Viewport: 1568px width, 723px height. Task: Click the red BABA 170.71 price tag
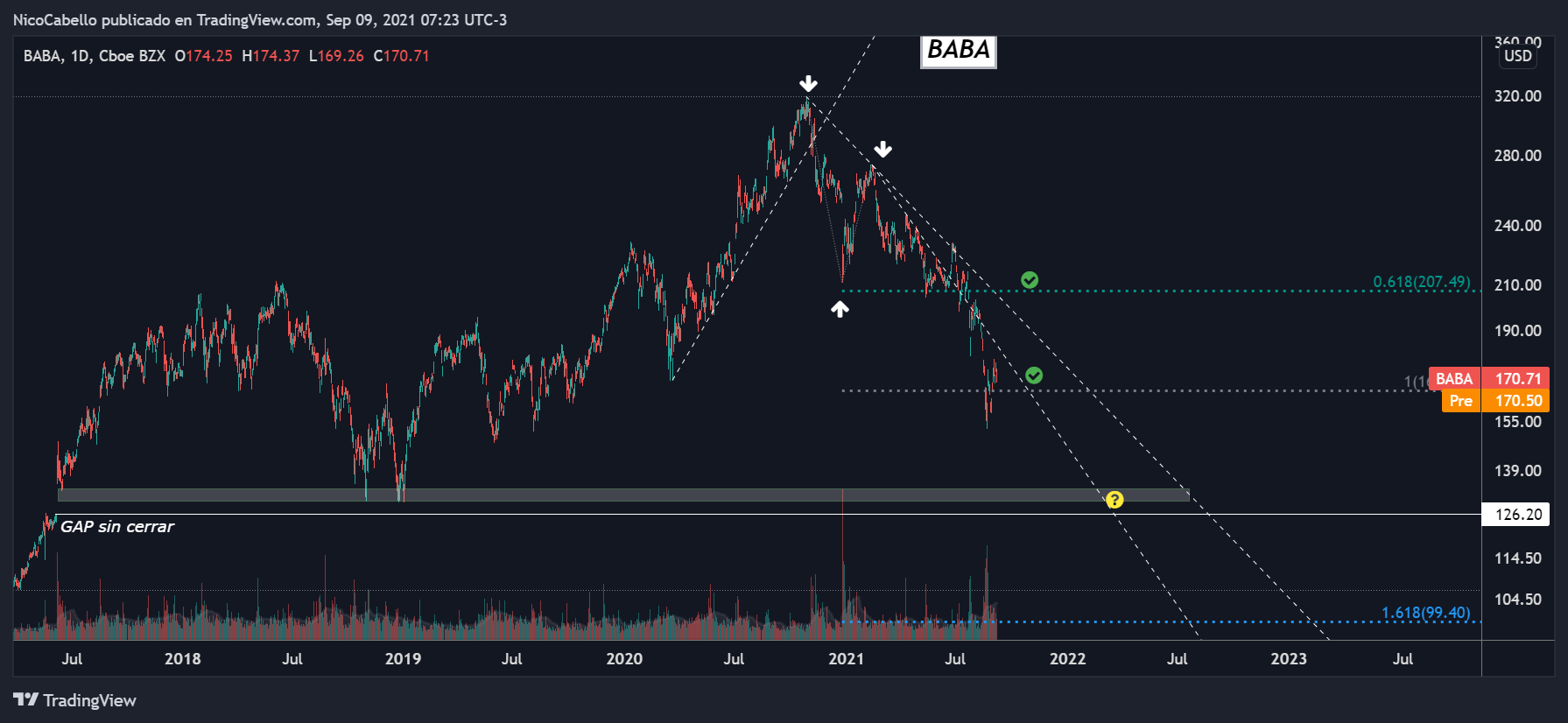pyautogui.click(x=1488, y=378)
